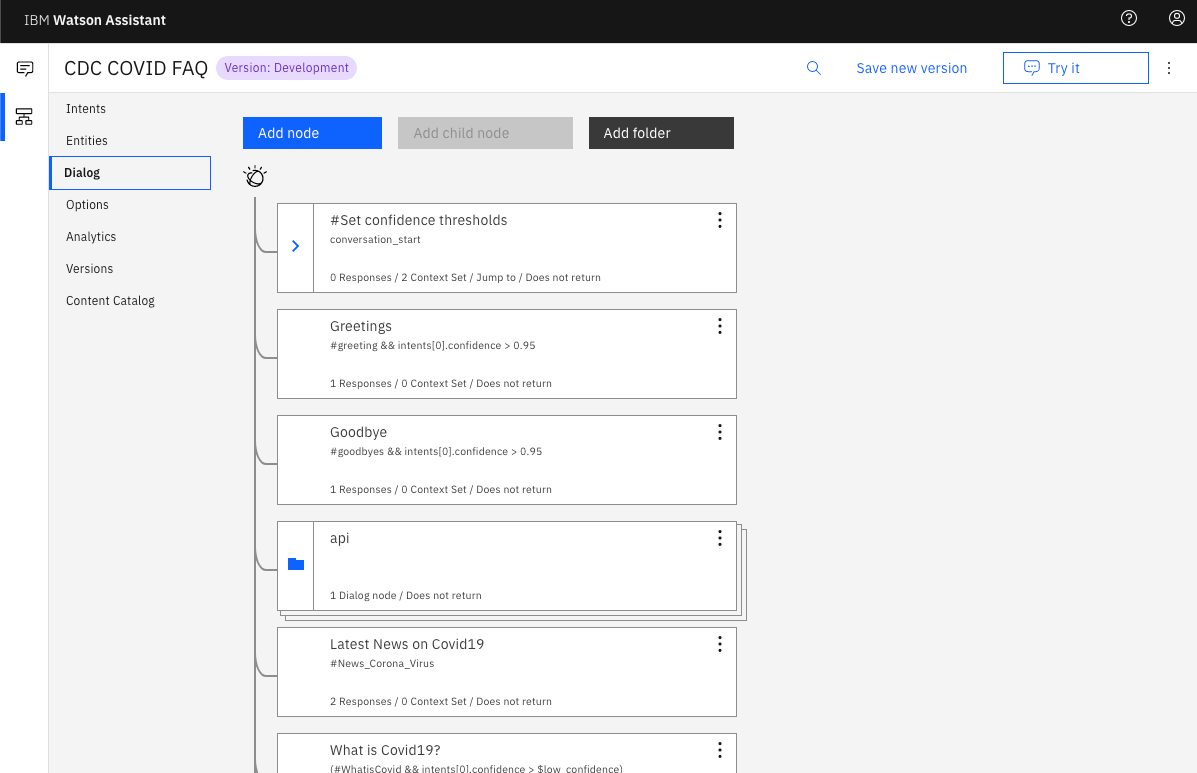Click the Add child node button
The height and width of the screenshot is (773, 1197).
[x=486, y=133]
